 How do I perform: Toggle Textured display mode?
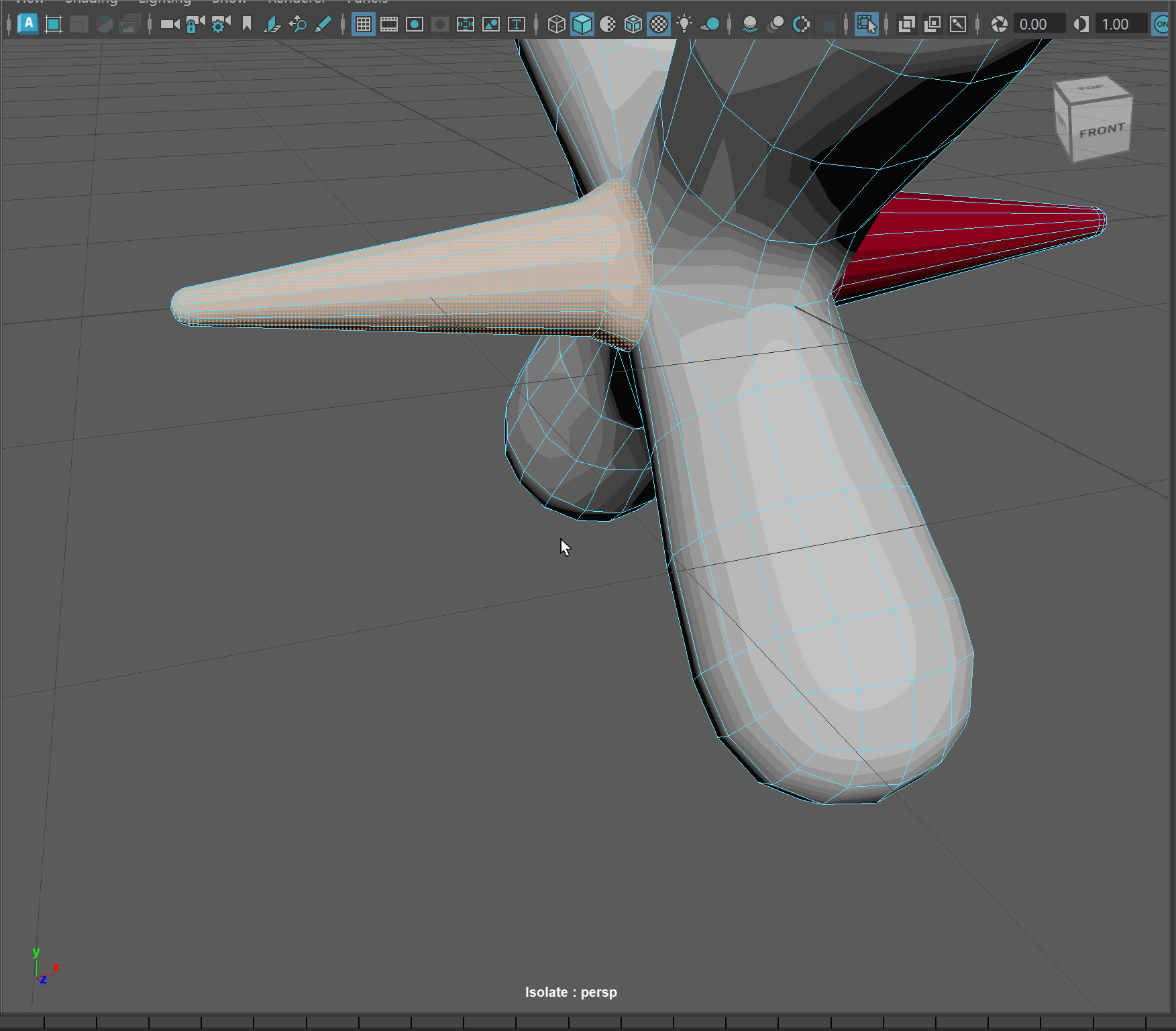pos(659,25)
